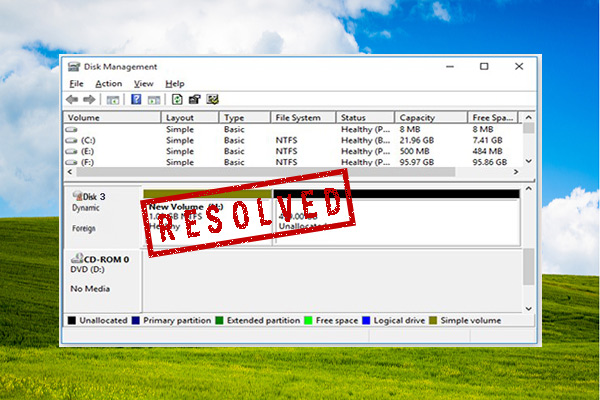Click the CD-ROM 0 drive icon
Image resolution: width=600 pixels, height=400 pixels.
point(77,258)
